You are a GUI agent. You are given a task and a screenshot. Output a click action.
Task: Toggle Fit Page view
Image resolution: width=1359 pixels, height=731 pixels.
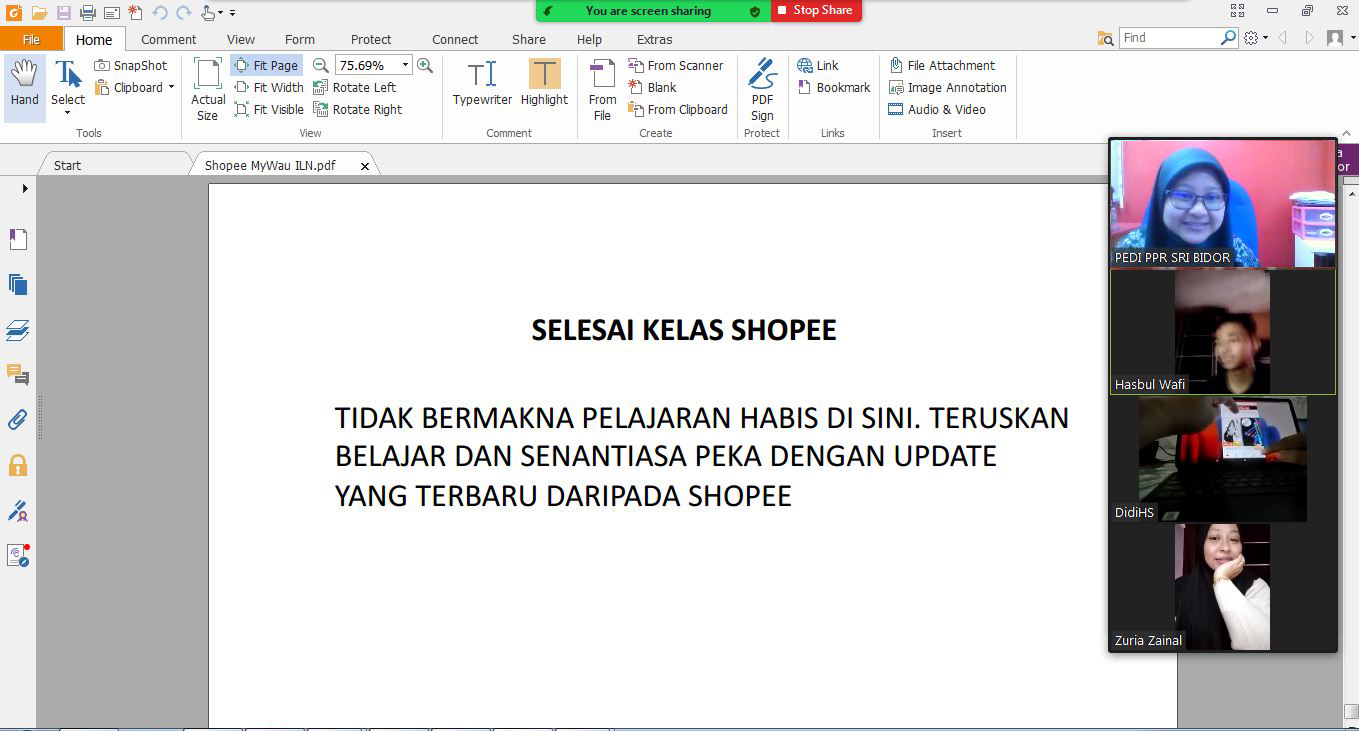pos(267,65)
